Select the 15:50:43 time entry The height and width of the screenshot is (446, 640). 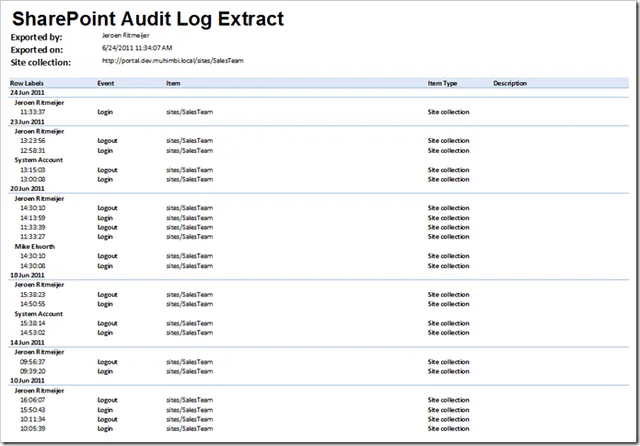coord(33,410)
